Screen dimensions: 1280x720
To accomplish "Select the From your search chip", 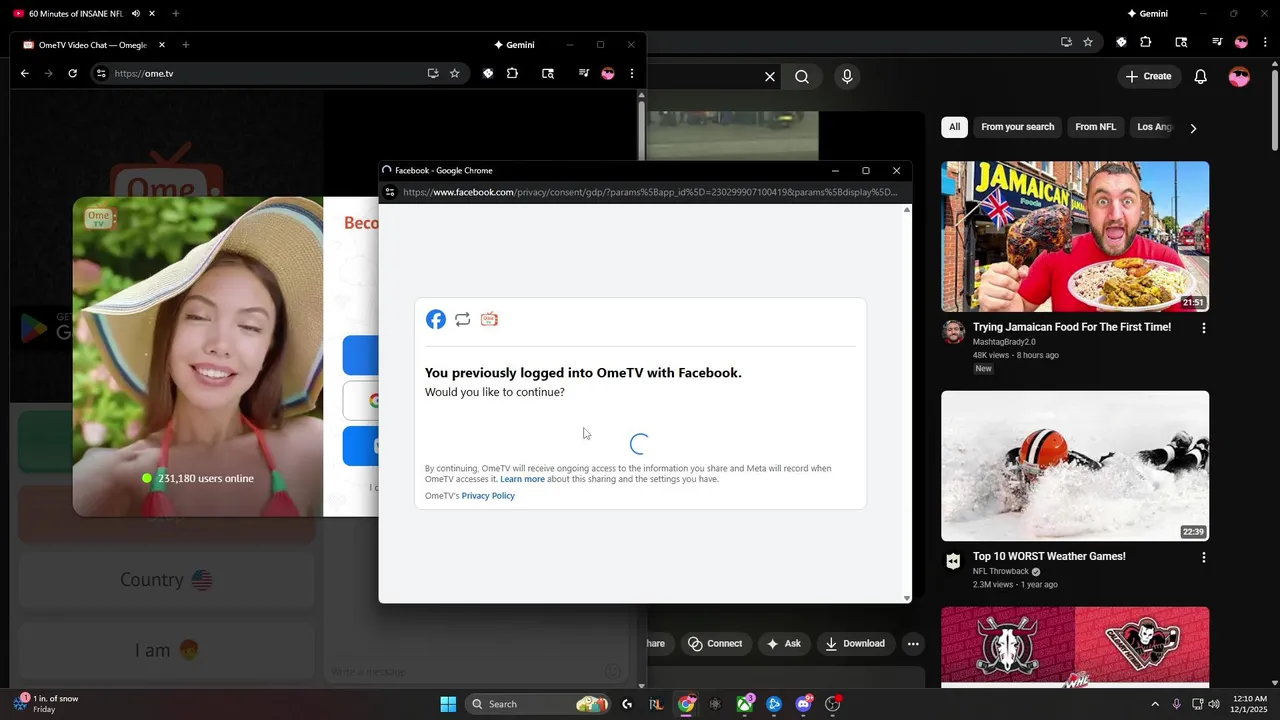I will (1017, 127).
